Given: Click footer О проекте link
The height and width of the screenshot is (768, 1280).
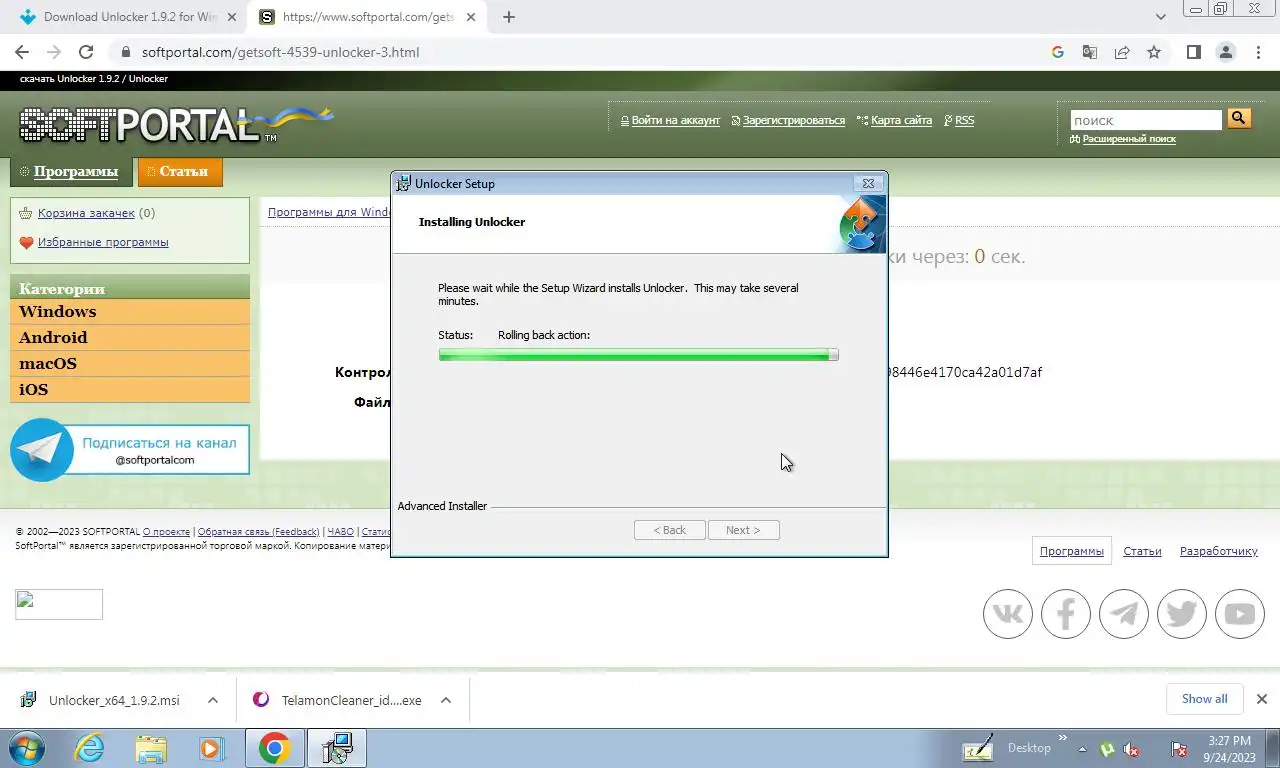Looking at the screenshot, I should 166,532.
